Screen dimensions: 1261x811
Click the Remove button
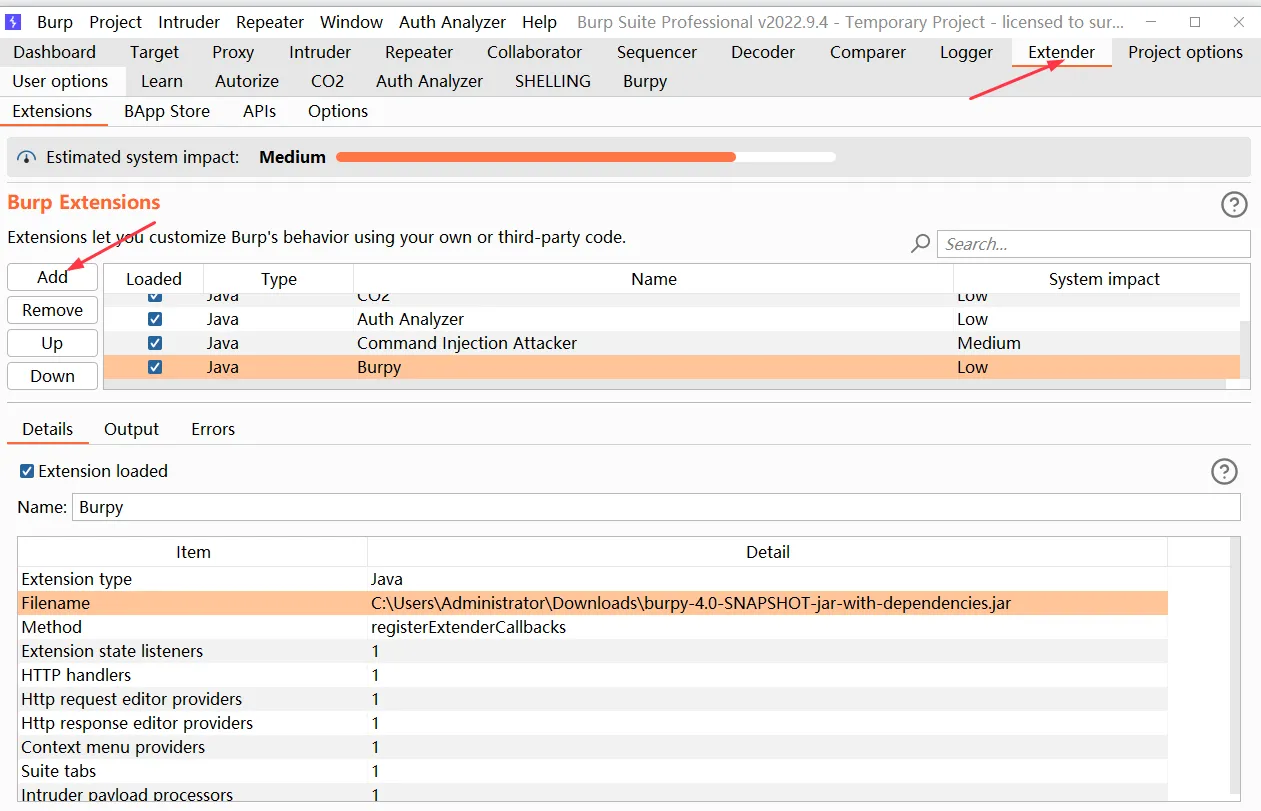click(52, 310)
